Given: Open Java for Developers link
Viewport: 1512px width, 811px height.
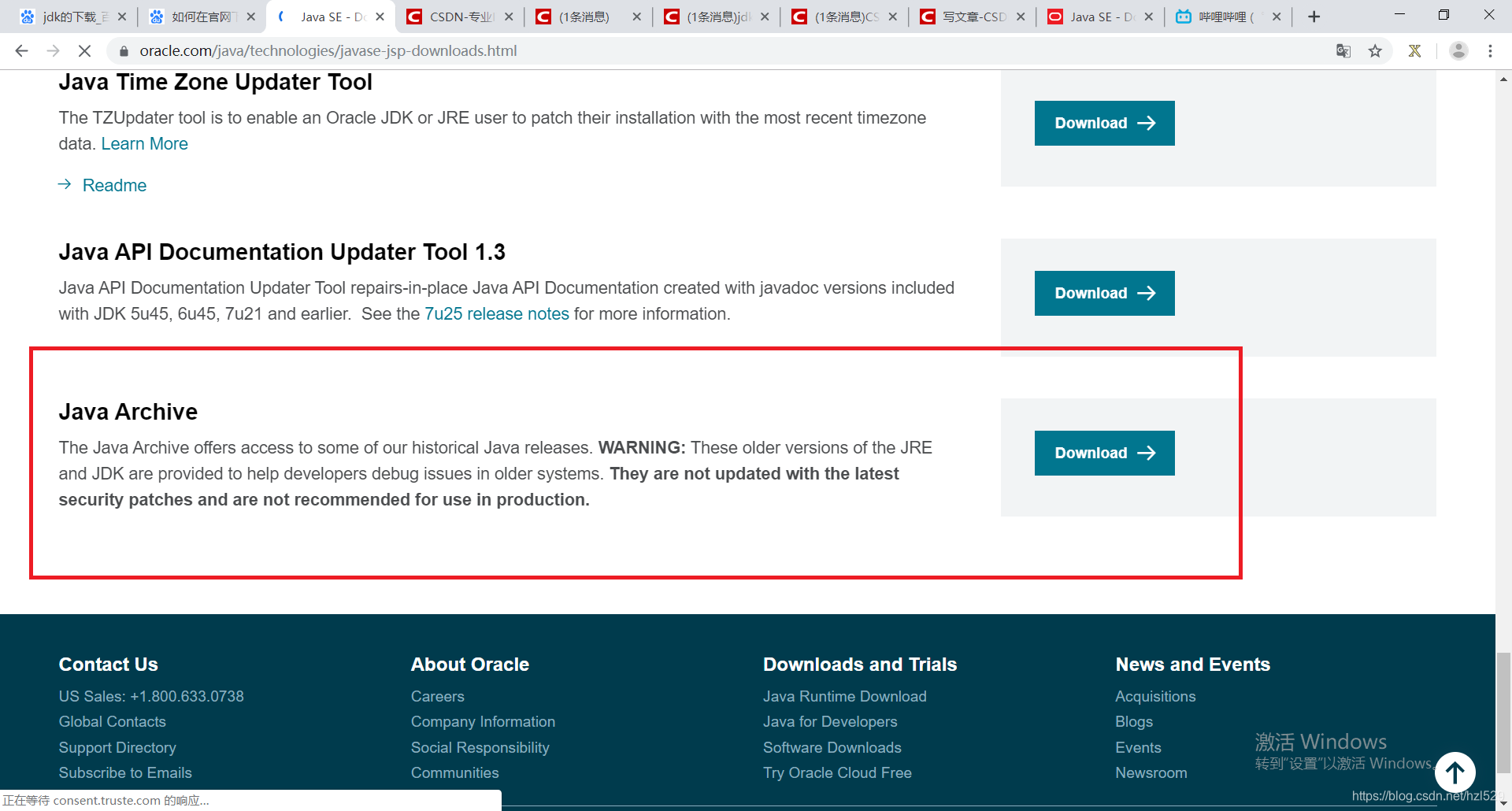Looking at the screenshot, I should point(830,721).
